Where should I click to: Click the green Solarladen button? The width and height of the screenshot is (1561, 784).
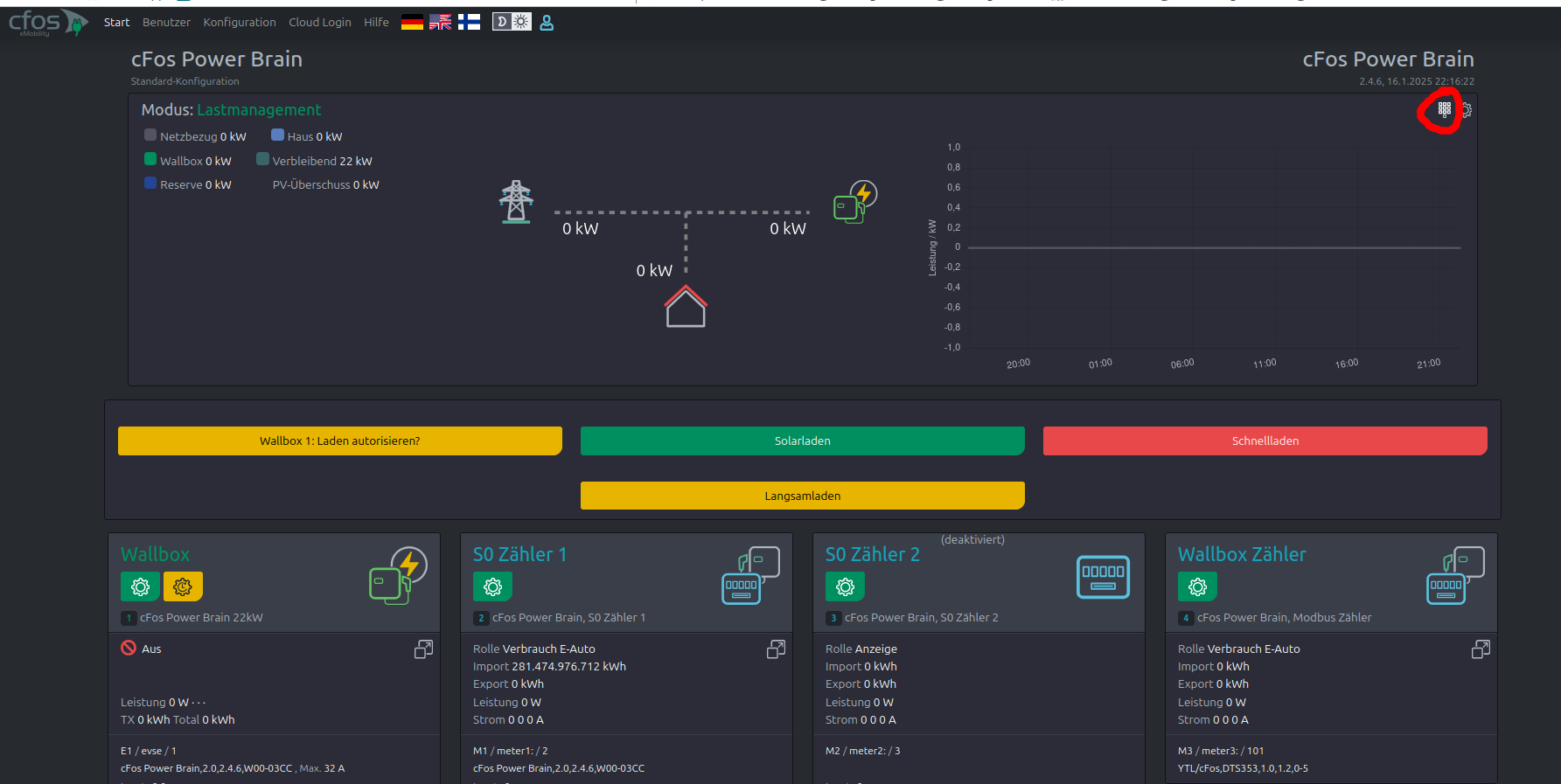click(x=803, y=441)
